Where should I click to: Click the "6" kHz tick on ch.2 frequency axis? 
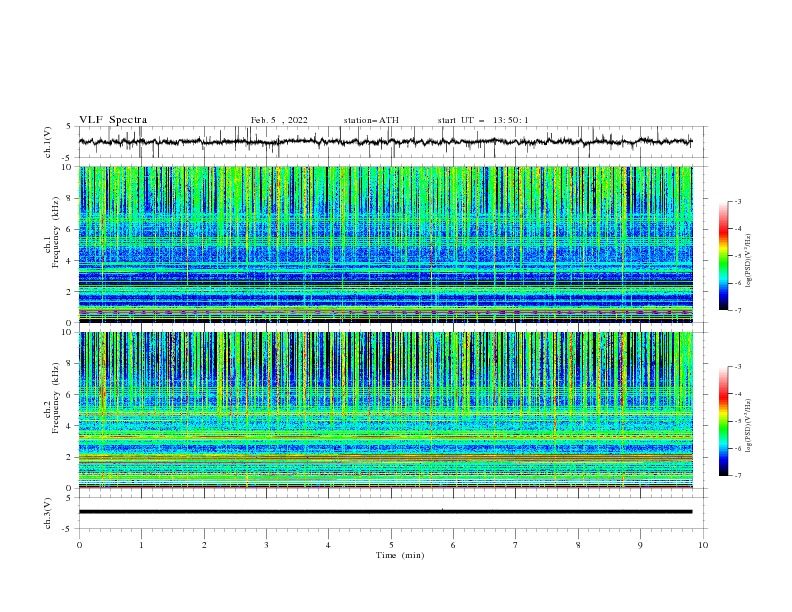[71, 395]
